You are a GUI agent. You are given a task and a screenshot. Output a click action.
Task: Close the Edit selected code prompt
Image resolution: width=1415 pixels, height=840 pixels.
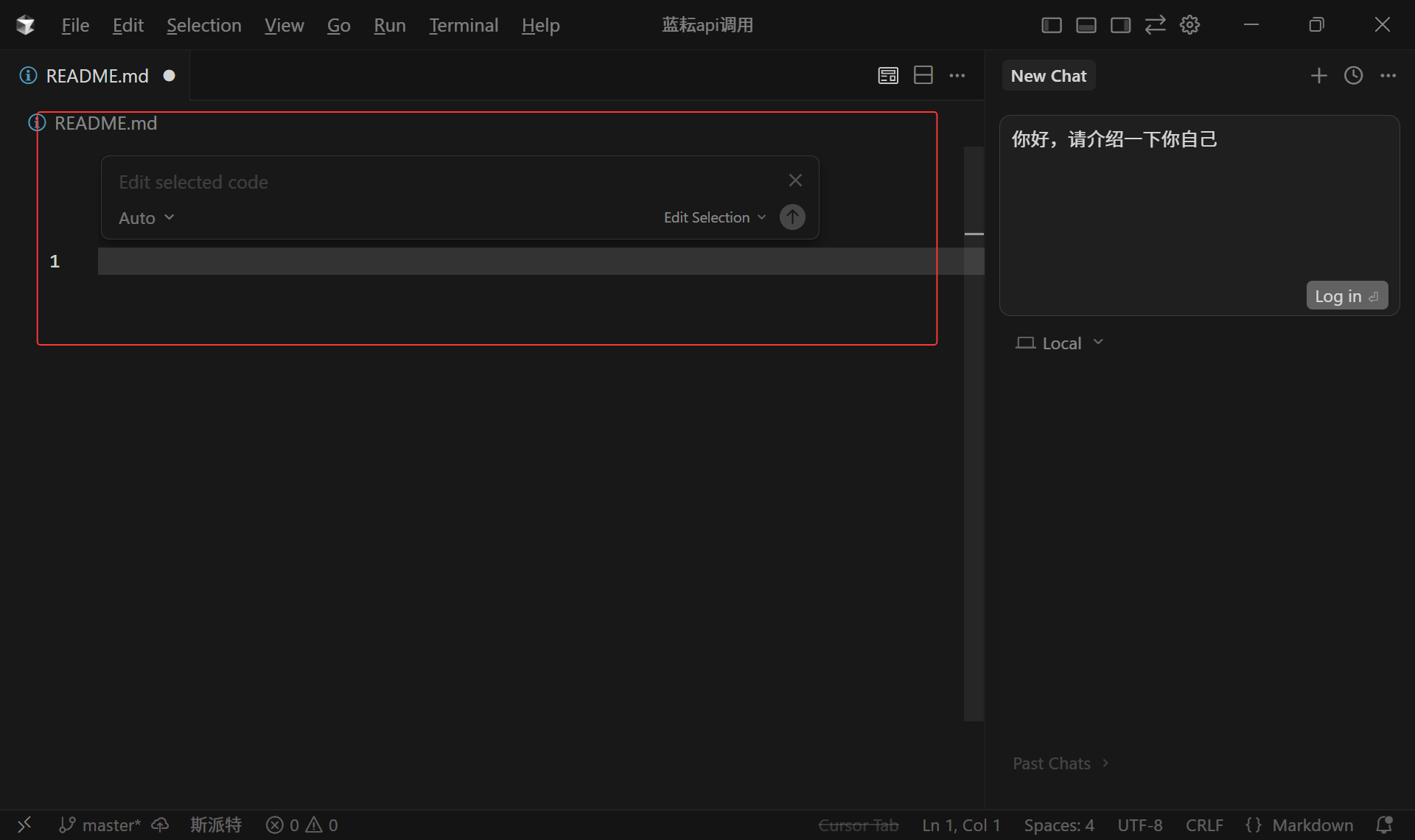tap(795, 181)
